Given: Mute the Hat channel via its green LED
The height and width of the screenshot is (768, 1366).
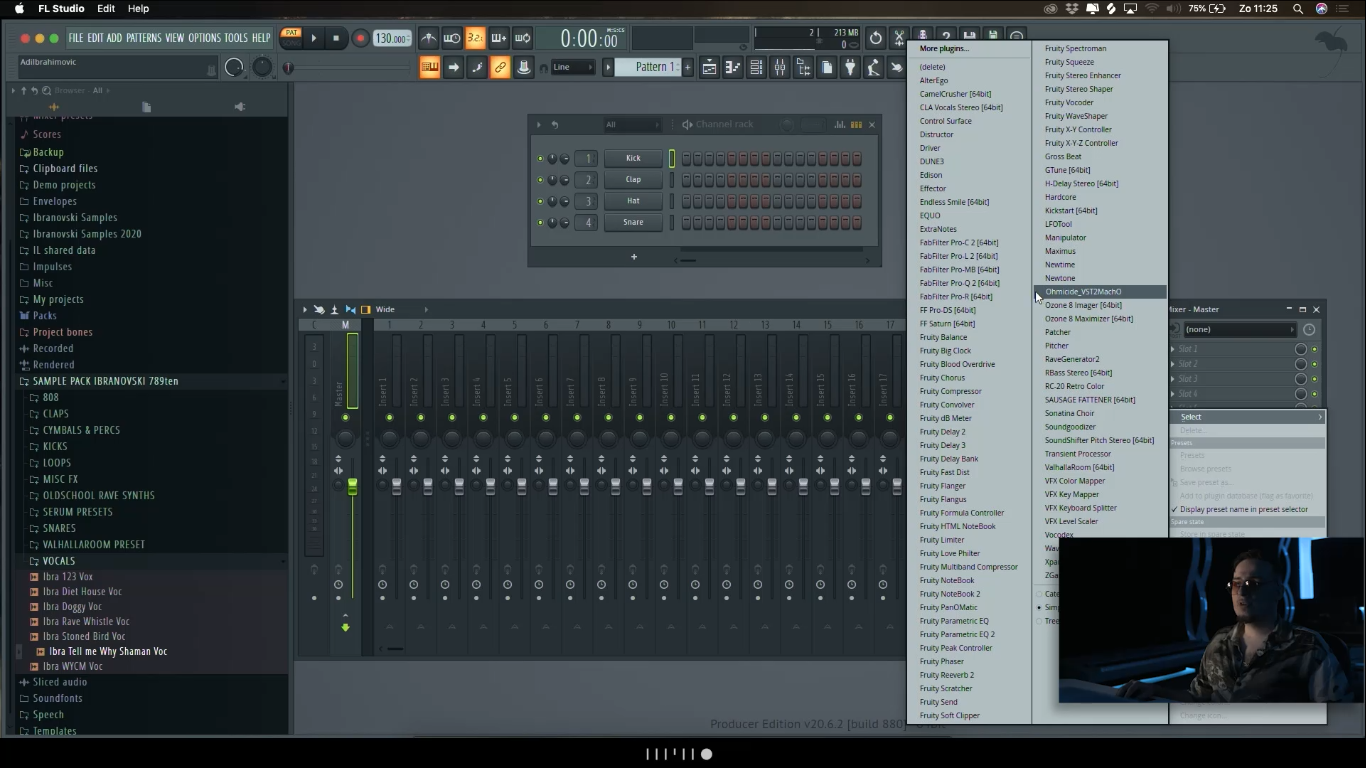Looking at the screenshot, I should [x=540, y=201].
